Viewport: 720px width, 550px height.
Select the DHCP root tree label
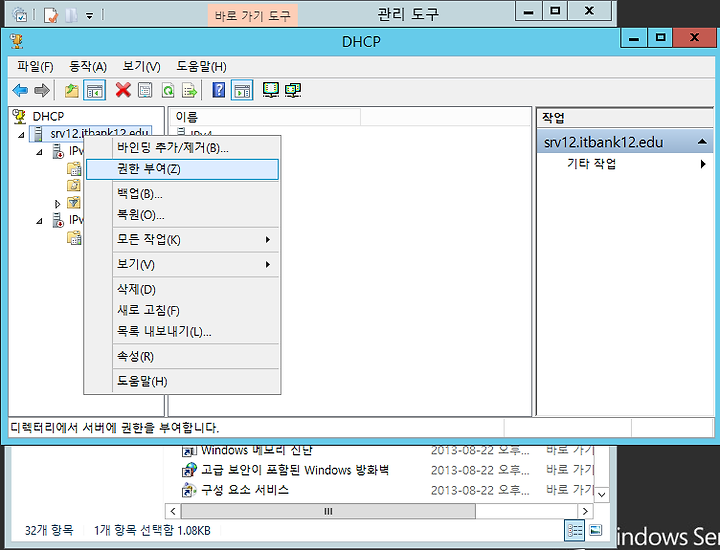48,117
